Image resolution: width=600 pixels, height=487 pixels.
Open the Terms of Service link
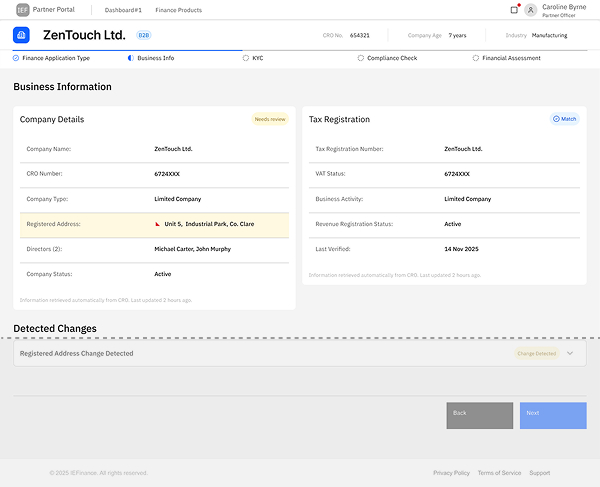coord(499,473)
